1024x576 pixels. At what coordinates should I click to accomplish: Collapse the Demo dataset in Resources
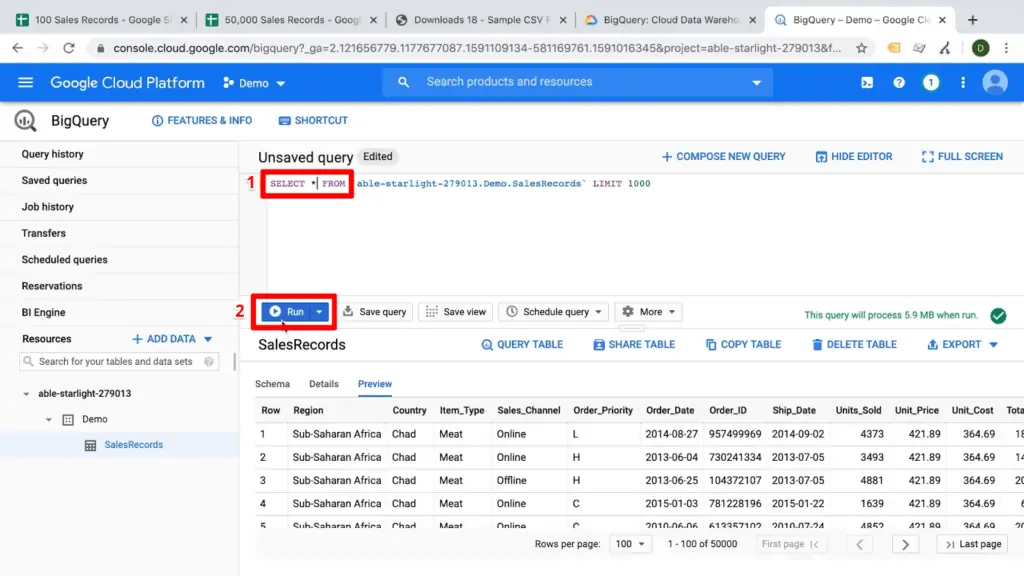48,419
